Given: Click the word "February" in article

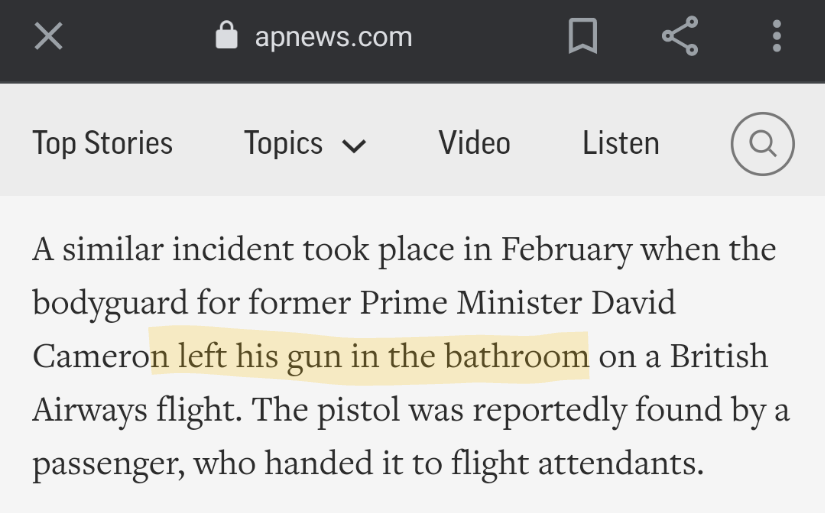Looking at the screenshot, I should (x=566, y=249).
